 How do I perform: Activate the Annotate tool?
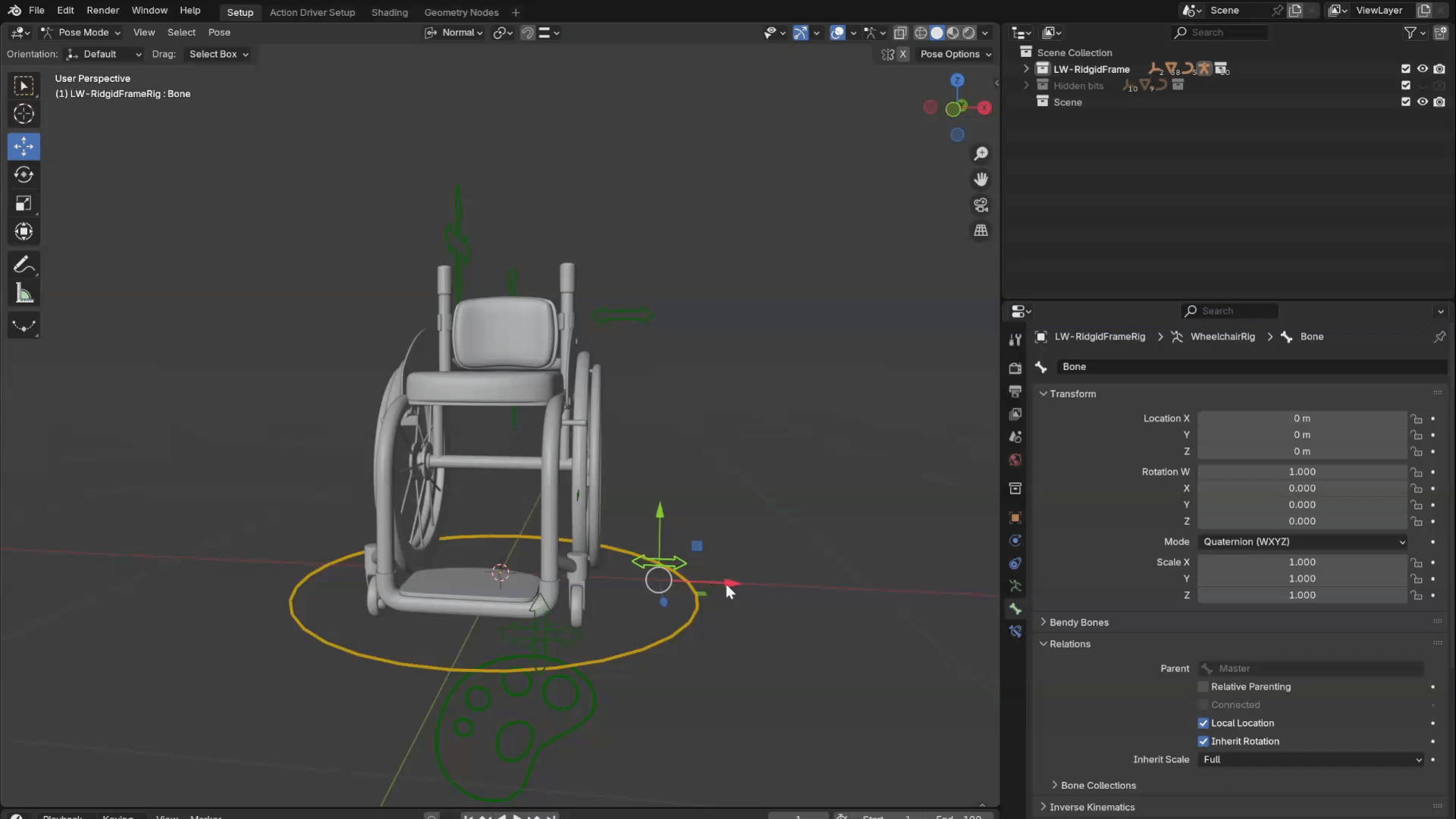point(24,265)
